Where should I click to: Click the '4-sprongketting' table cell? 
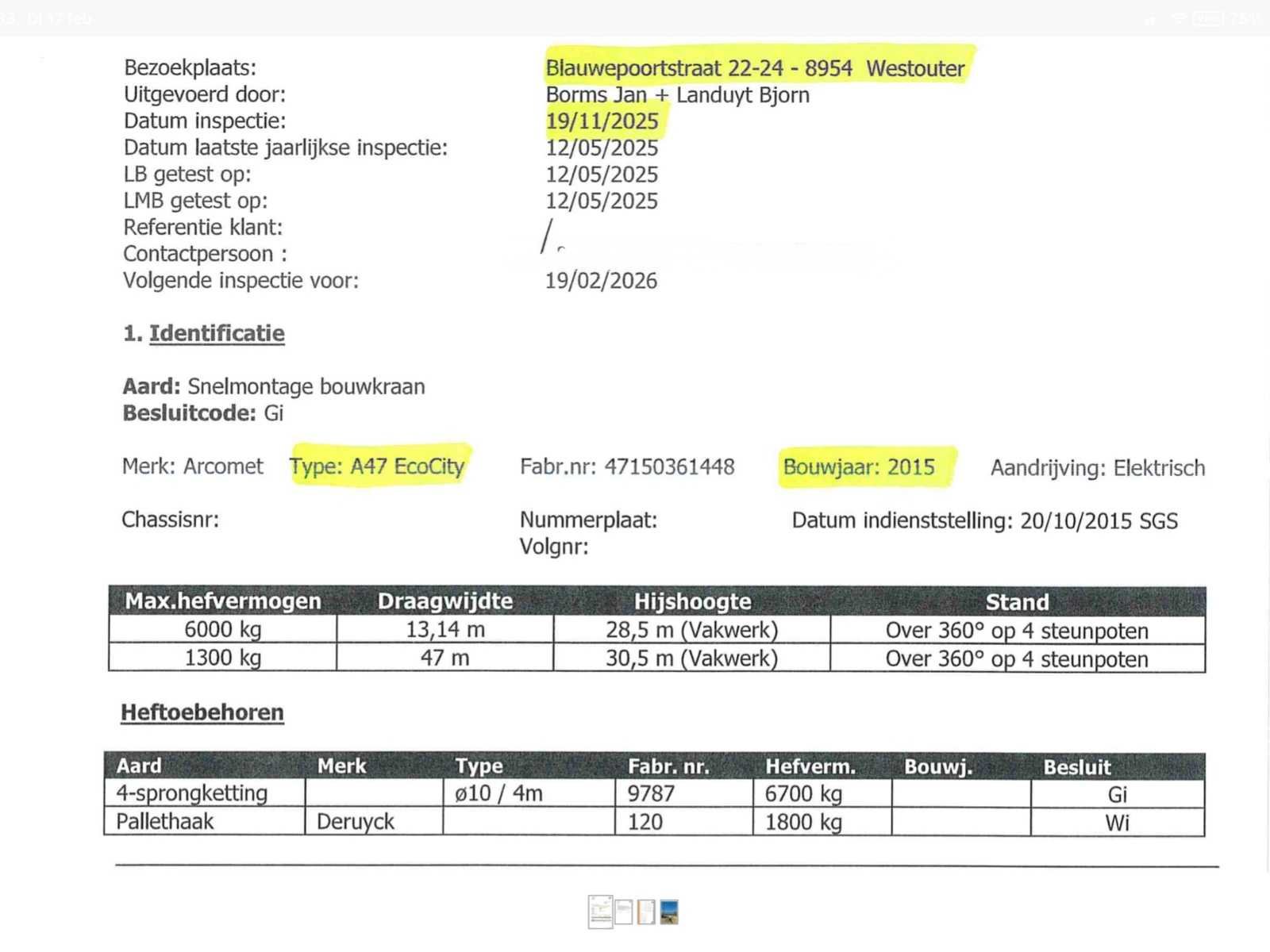192,793
